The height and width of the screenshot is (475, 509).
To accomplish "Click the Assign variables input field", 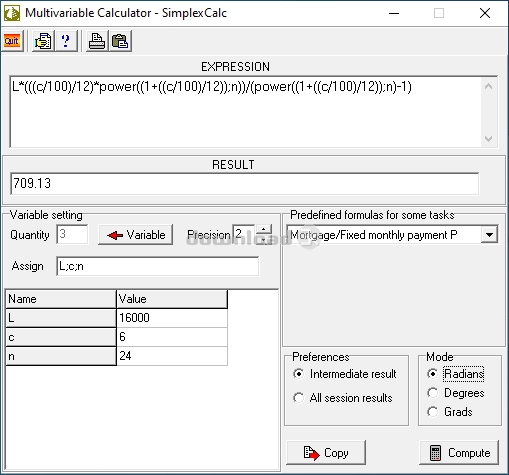I will 158,266.
